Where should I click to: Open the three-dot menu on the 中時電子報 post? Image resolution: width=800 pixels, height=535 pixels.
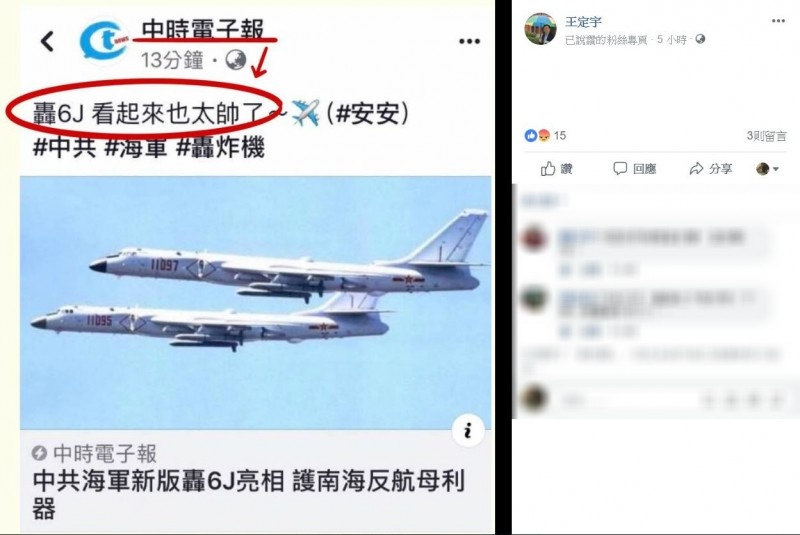pos(469,41)
